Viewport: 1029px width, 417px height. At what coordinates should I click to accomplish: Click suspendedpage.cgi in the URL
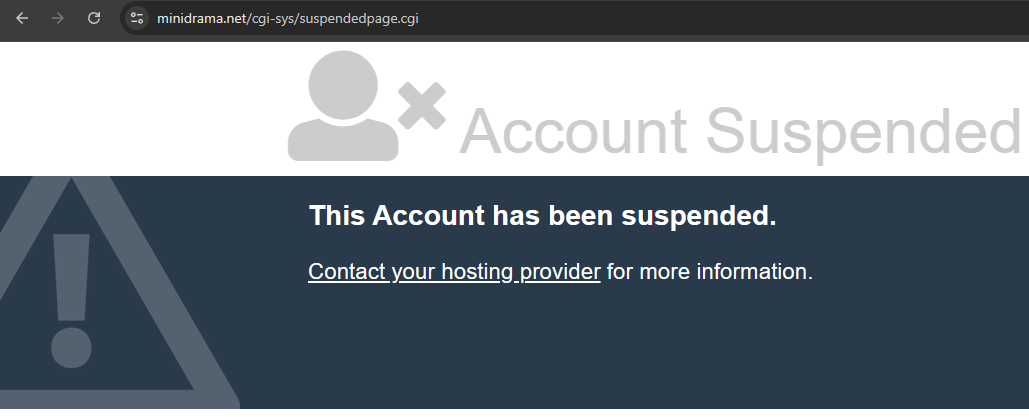[x=359, y=18]
